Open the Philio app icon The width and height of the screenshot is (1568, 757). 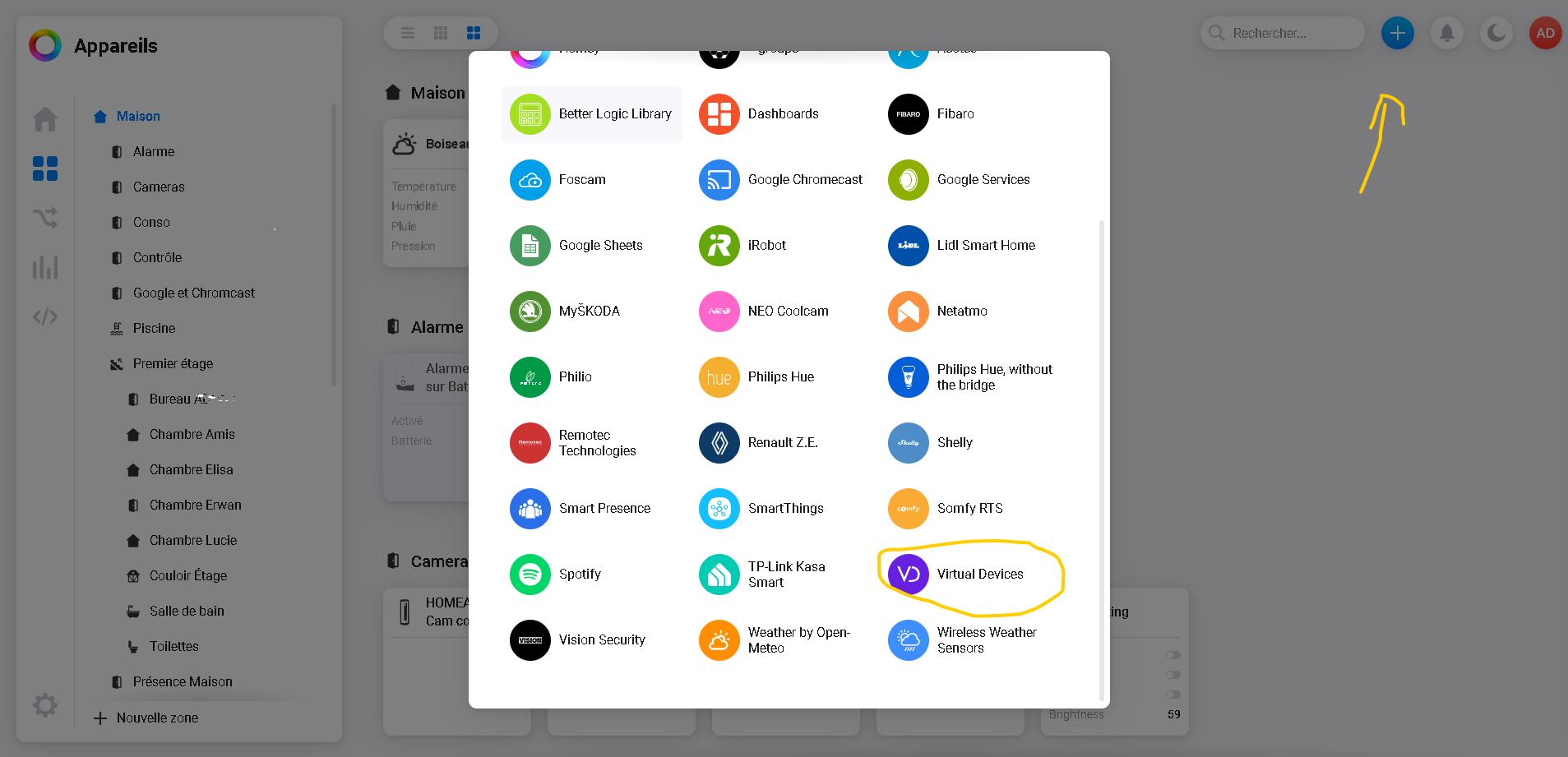[530, 377]
